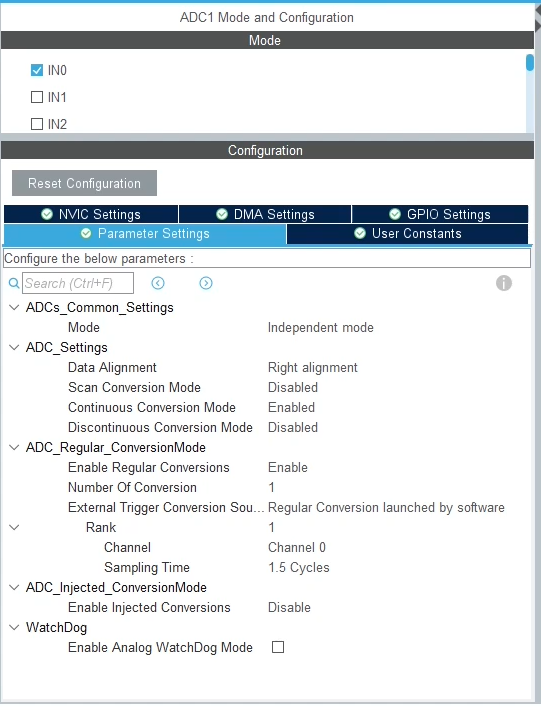This screenshot has height=710, width=541.
Task: Select Channel 0 value
Action: point(297,547)
